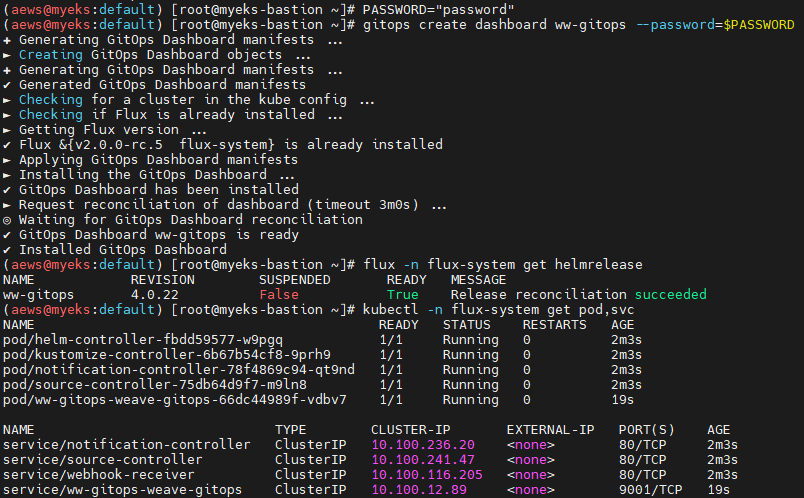Screen dimensions: 804x498
Task: Click 'Checking for a cluster in the kube config'
Action: click(183, 99)
